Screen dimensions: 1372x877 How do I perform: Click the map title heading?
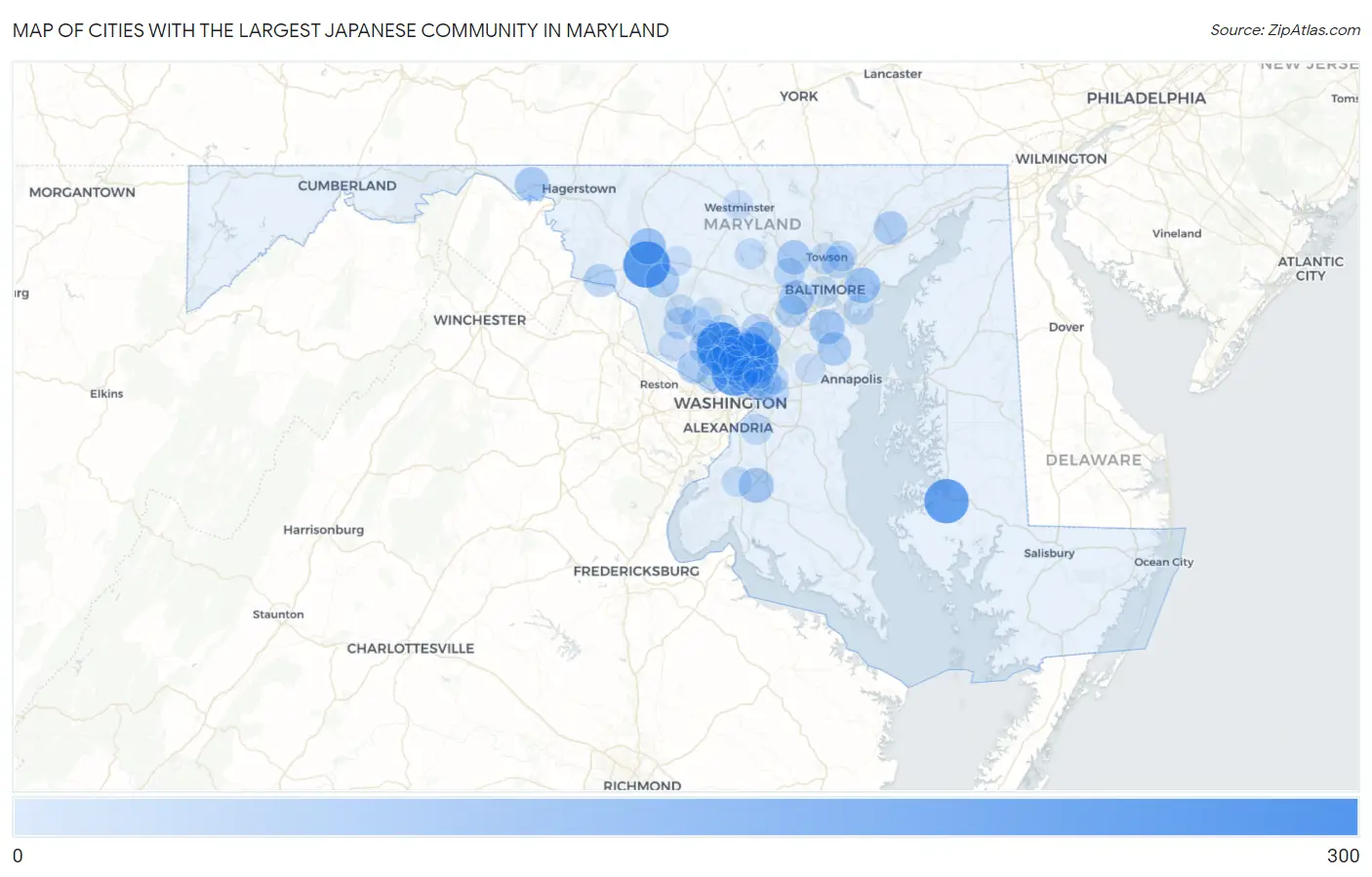pos(341,30)
